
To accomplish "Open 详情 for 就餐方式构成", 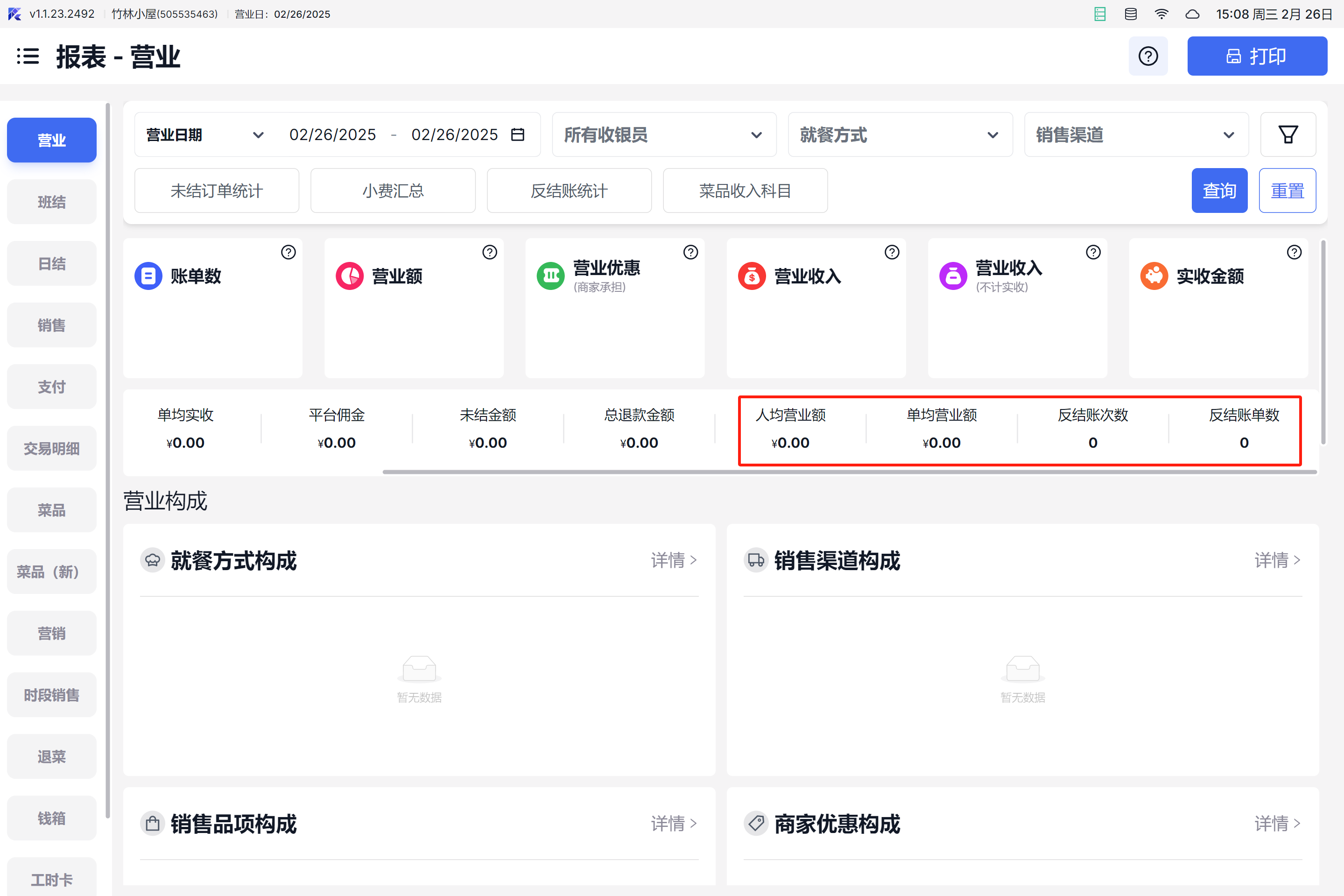I will point(674,560).
